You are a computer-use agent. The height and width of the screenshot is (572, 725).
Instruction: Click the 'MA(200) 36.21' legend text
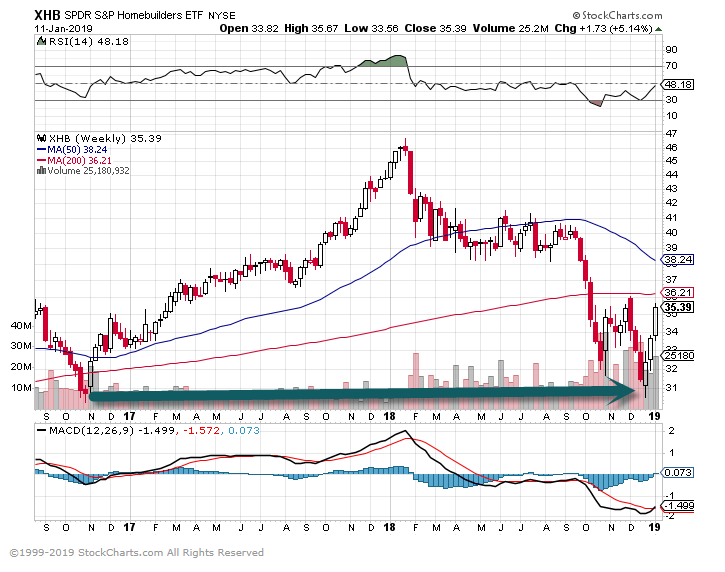pyautogui.click(x=79, y=161)
